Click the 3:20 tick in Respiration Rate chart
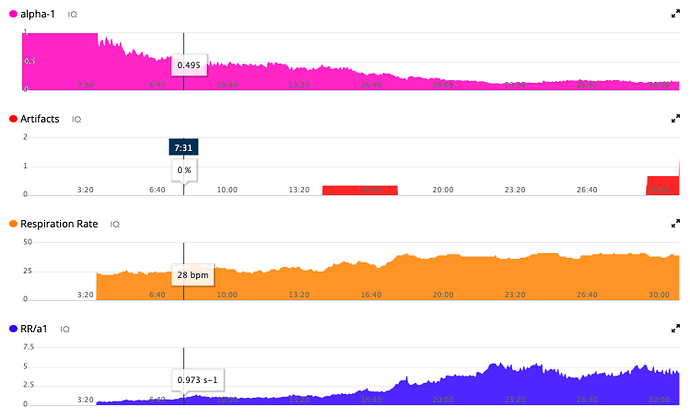690x417 pixels. coord(85,294)
